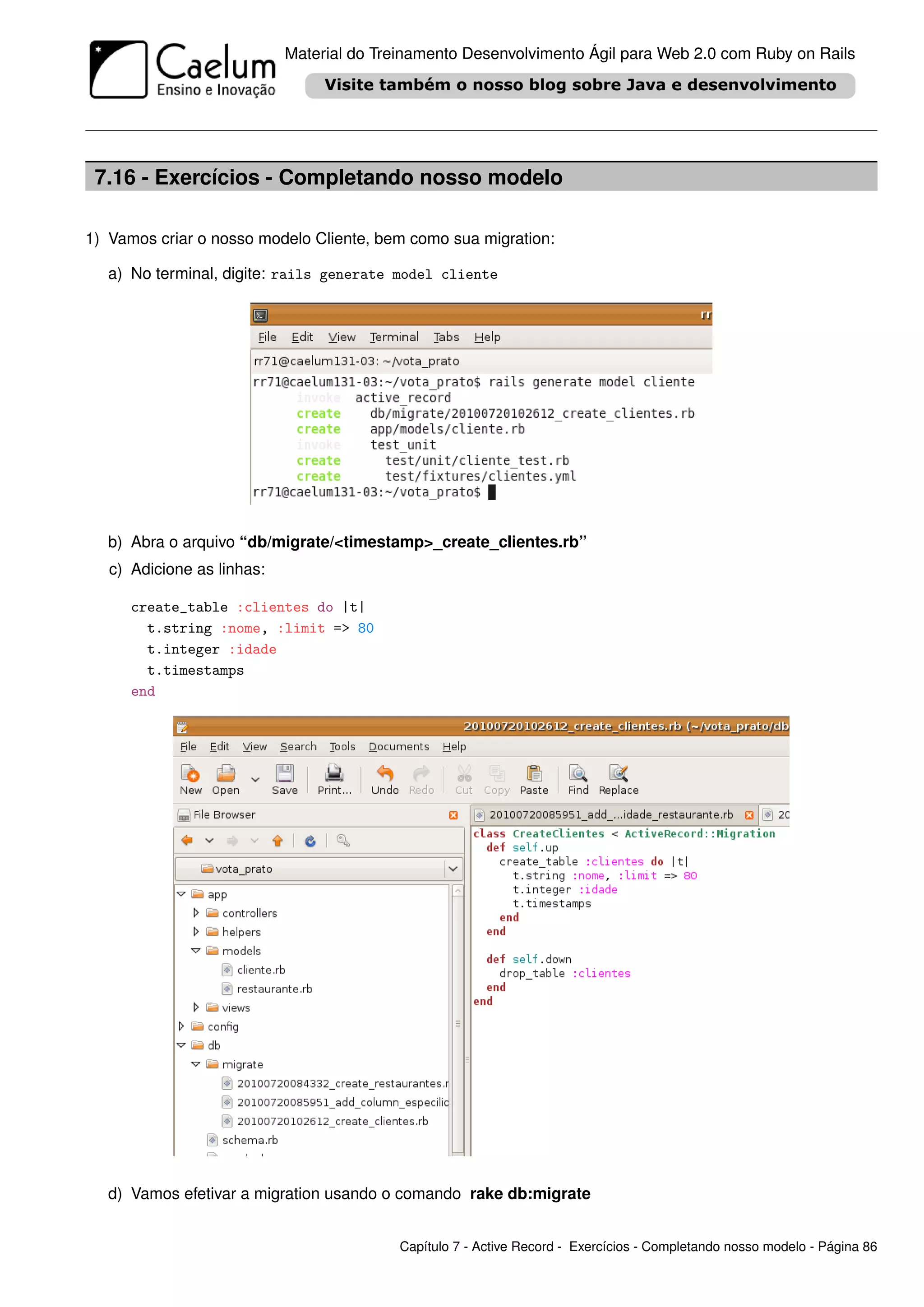This screenshot has width=924, height=1307.
Task: Click the Caelum logo
Action: click(183, 70)
